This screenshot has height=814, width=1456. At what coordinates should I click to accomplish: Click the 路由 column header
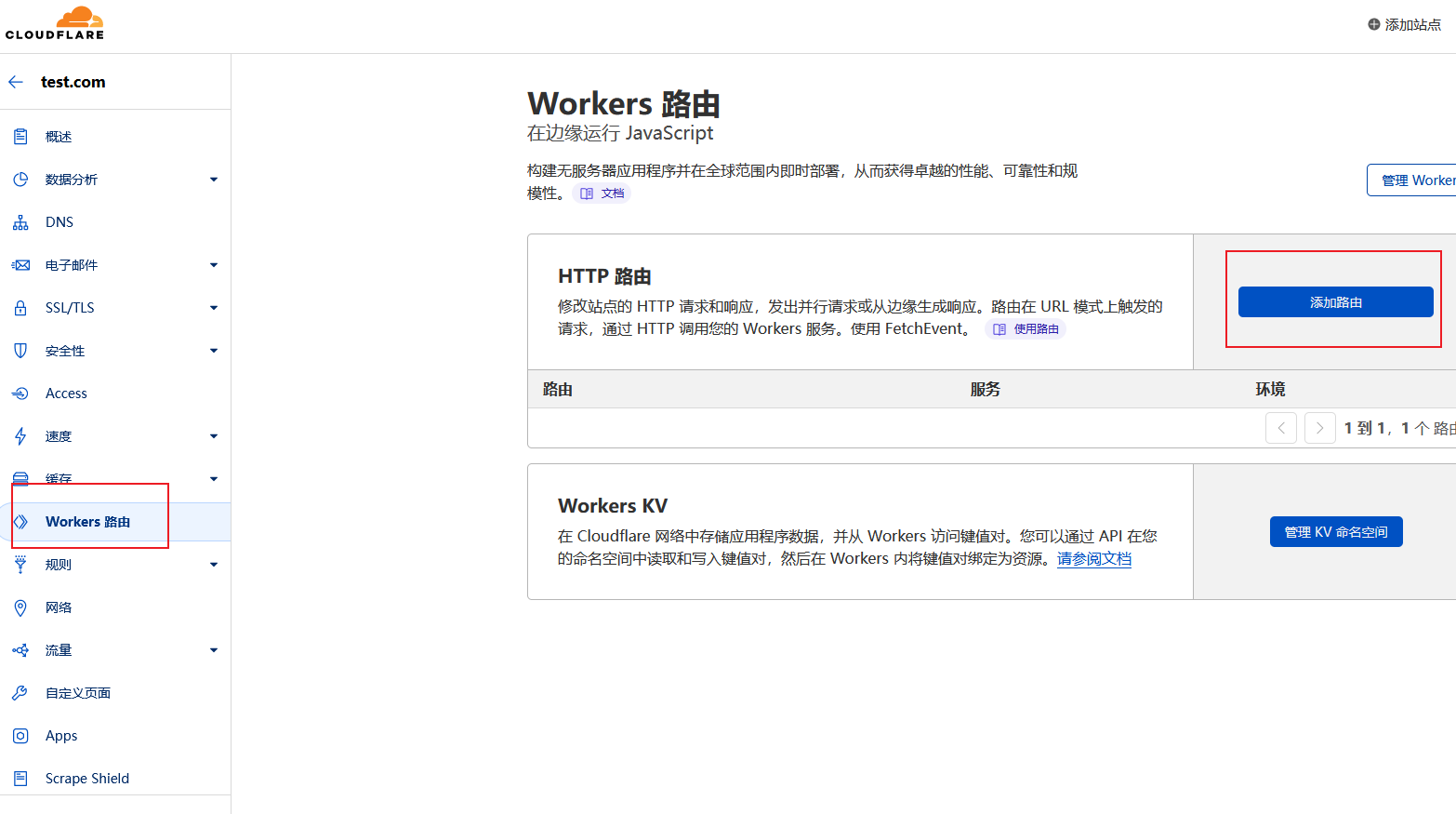558,390
